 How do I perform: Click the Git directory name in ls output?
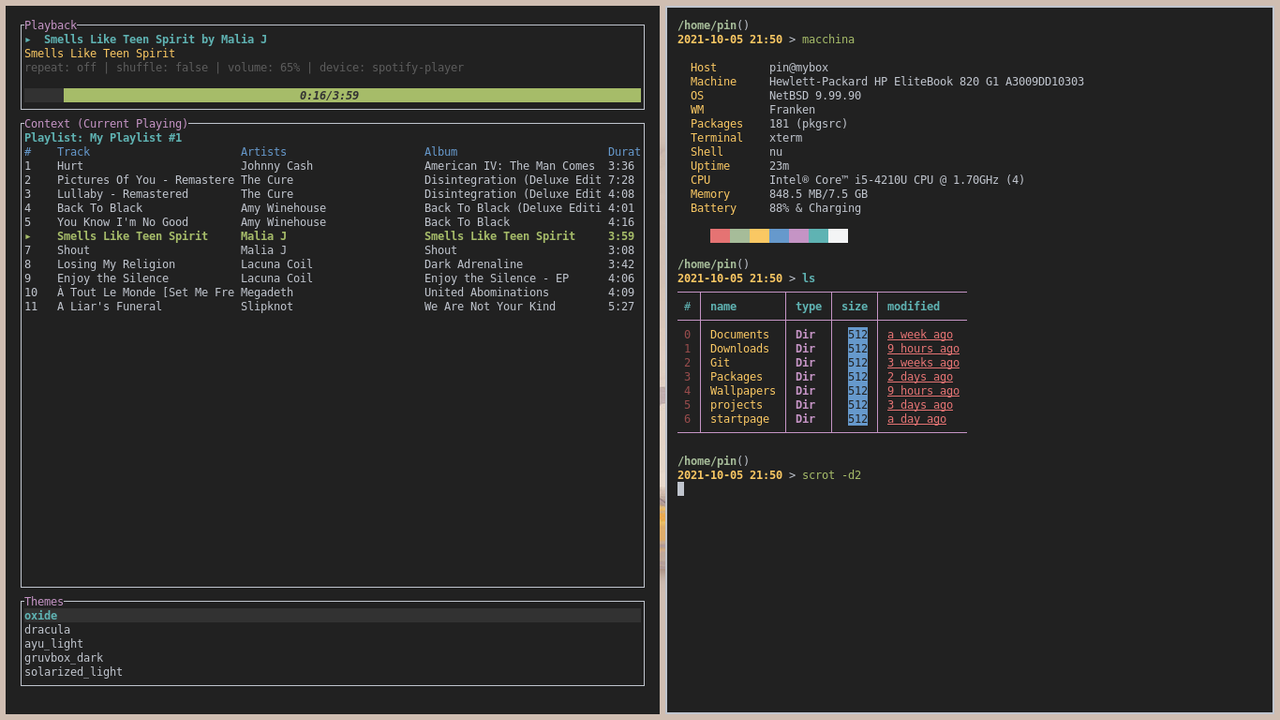(x=720, y=363)
